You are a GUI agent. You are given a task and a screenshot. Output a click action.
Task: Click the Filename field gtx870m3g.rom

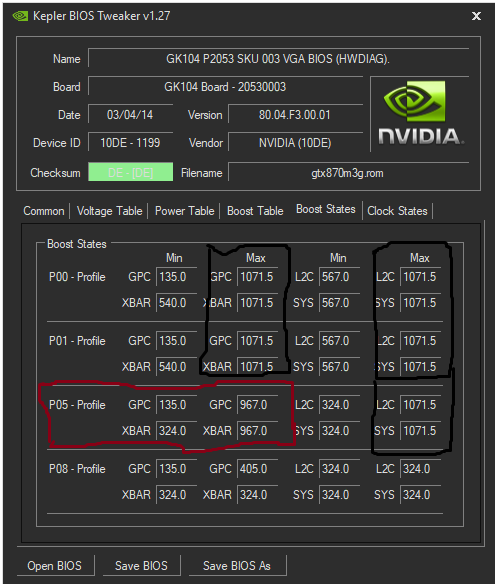click(348, 173)
